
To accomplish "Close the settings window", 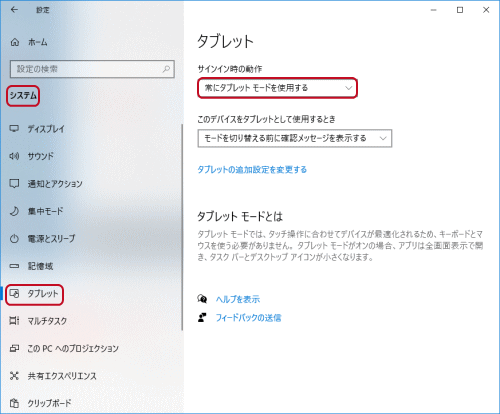I will coord(486,10).
